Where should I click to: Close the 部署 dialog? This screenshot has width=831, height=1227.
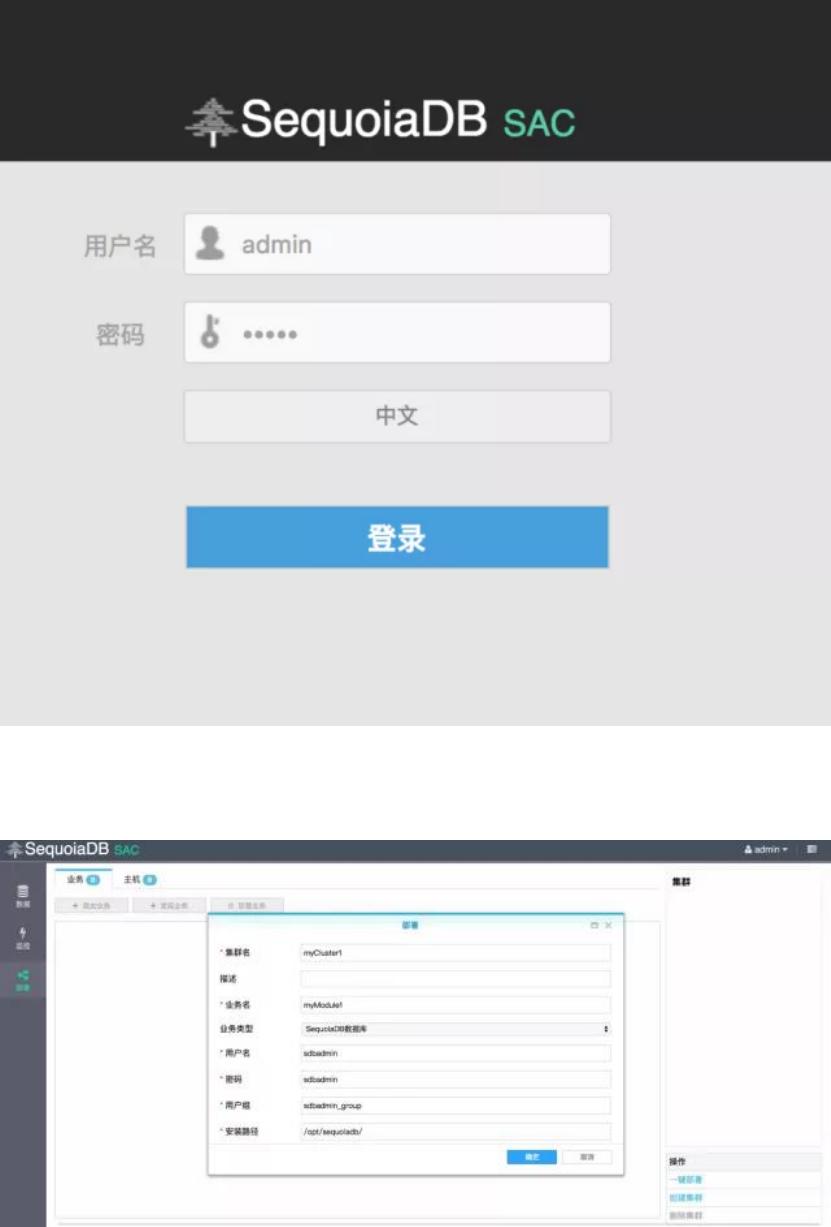(x=608, y=926)
